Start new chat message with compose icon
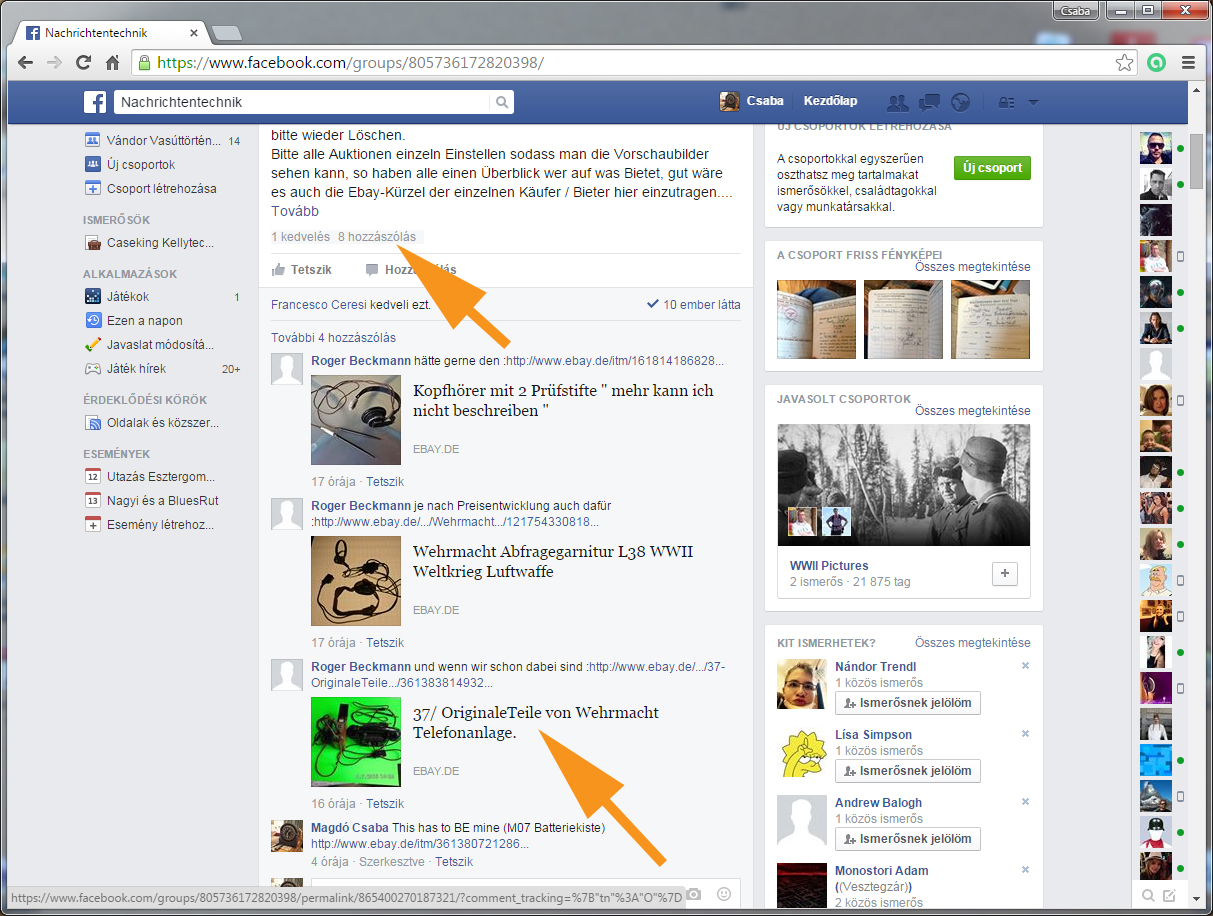 point(1169,895)
